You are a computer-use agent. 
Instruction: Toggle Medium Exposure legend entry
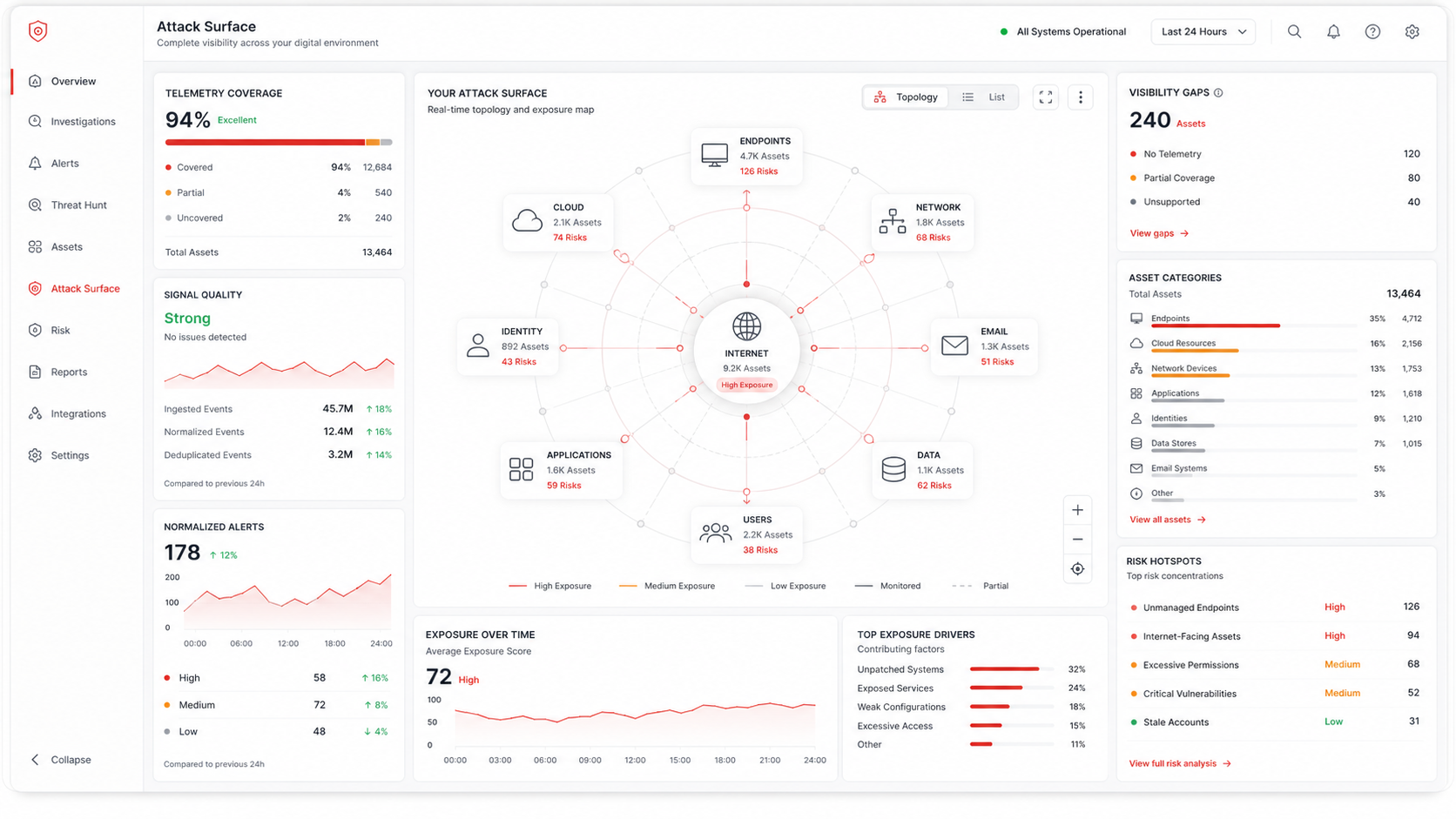click(x=667, y=587)
